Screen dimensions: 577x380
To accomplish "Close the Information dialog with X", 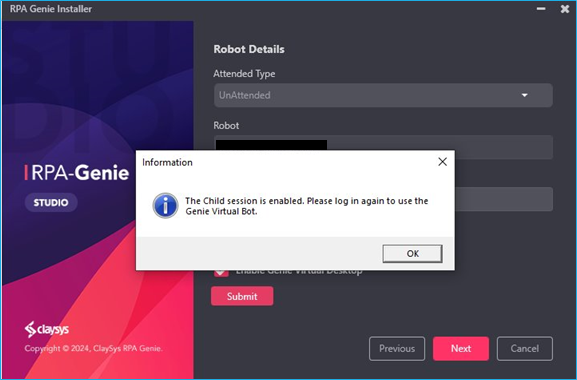I will pyautogui.click(x=442, y=162).
